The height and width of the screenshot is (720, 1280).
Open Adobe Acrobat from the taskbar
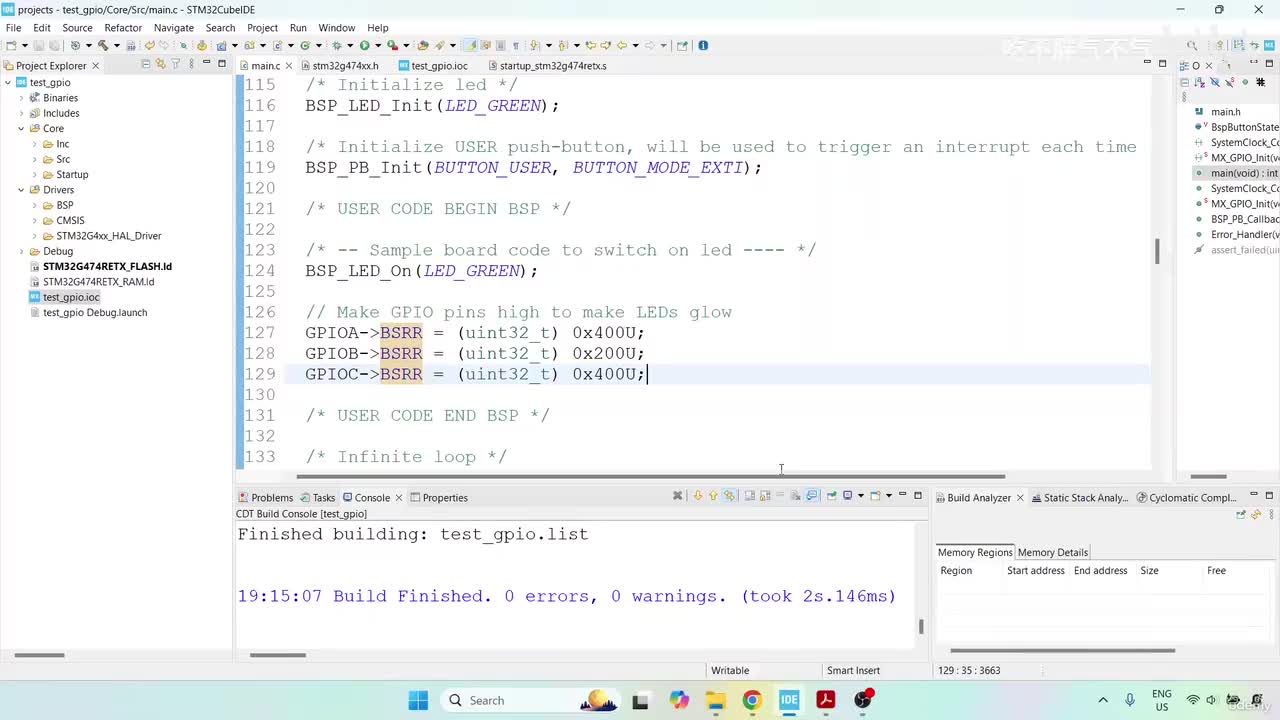click(826, 700)
